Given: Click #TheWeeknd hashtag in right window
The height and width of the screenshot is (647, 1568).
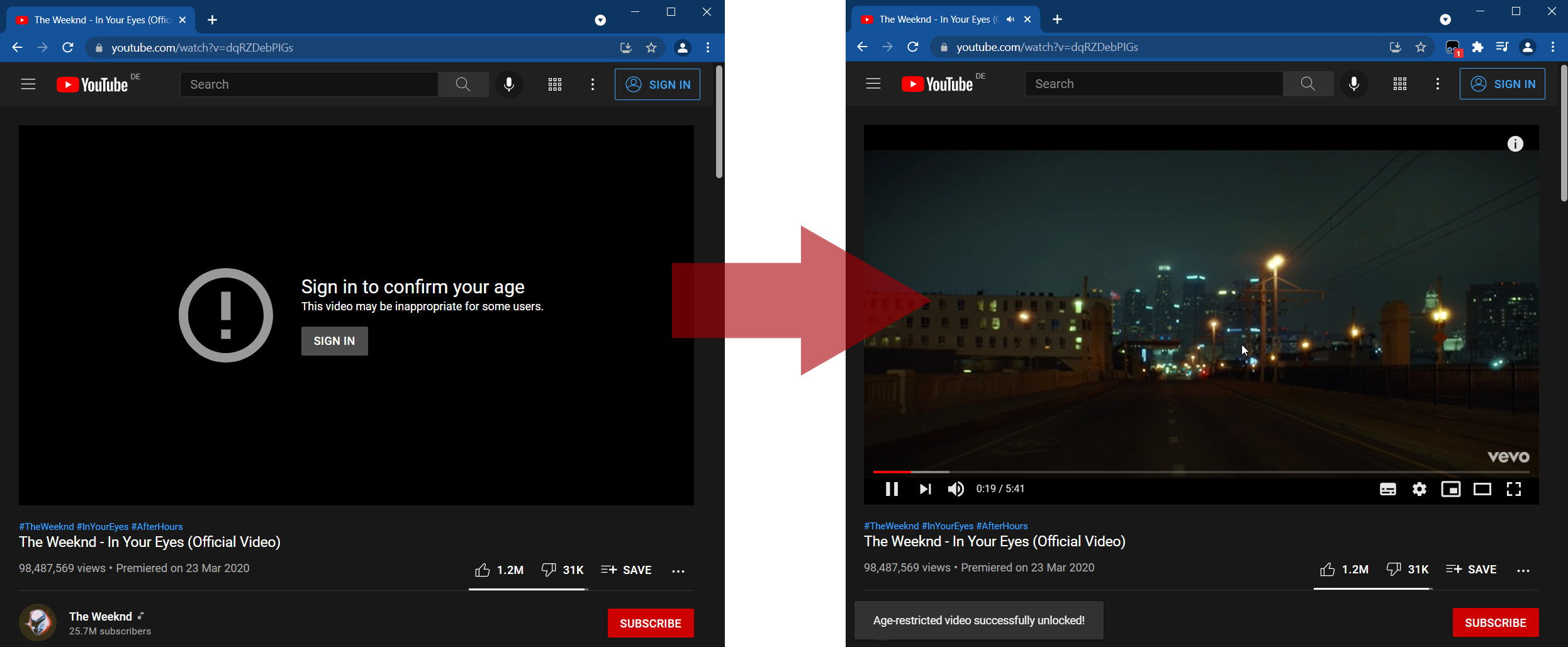Looking at the screenshot, I should click(892, 526).
